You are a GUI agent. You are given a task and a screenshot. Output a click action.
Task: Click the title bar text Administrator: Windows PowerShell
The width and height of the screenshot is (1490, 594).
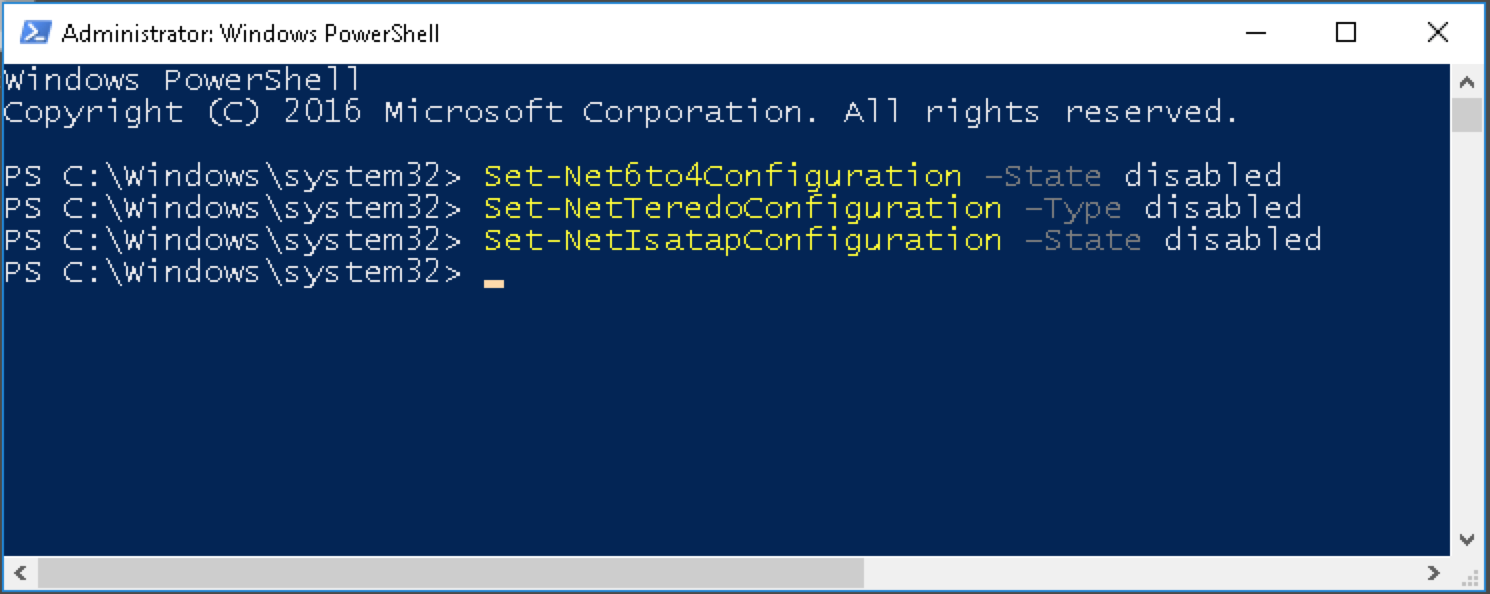250,34
